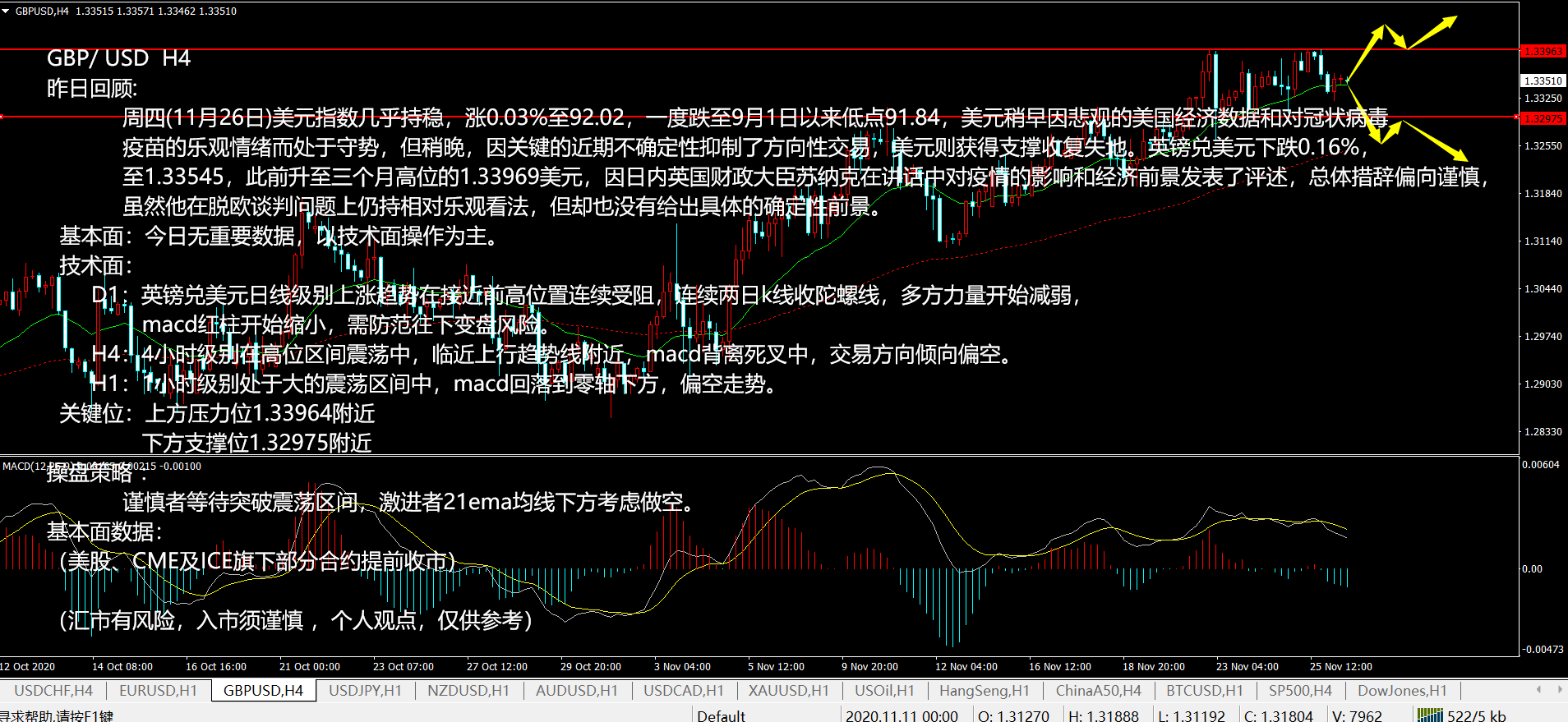The image size is (1568, 722).
Task: Click the 12 Oct 2020 time axis label
Action: click(x=28, y=666)
